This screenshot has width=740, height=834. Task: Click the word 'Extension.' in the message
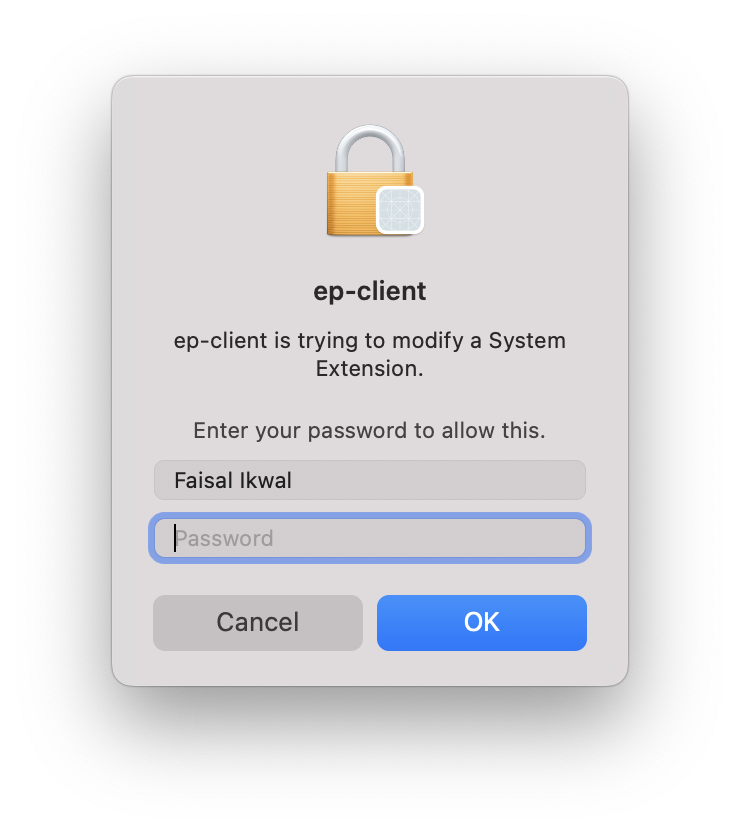pyautogui.click(x=370, y=368)
